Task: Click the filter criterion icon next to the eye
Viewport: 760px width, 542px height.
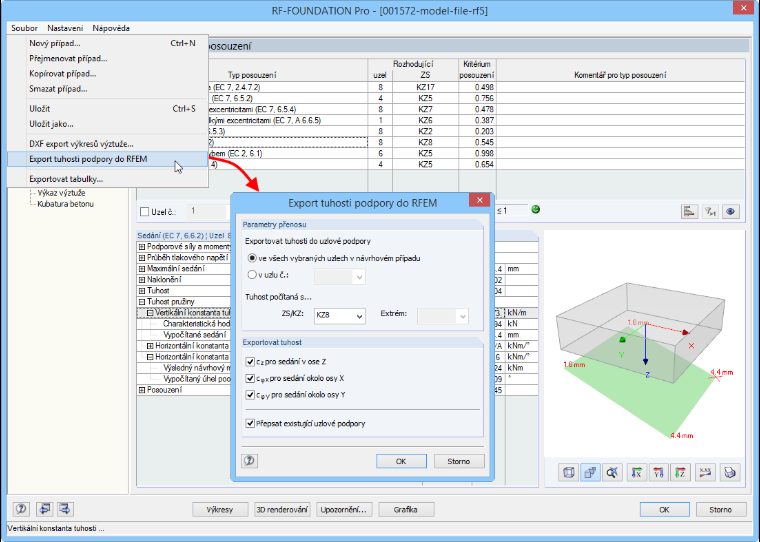Action: point(710,212)
